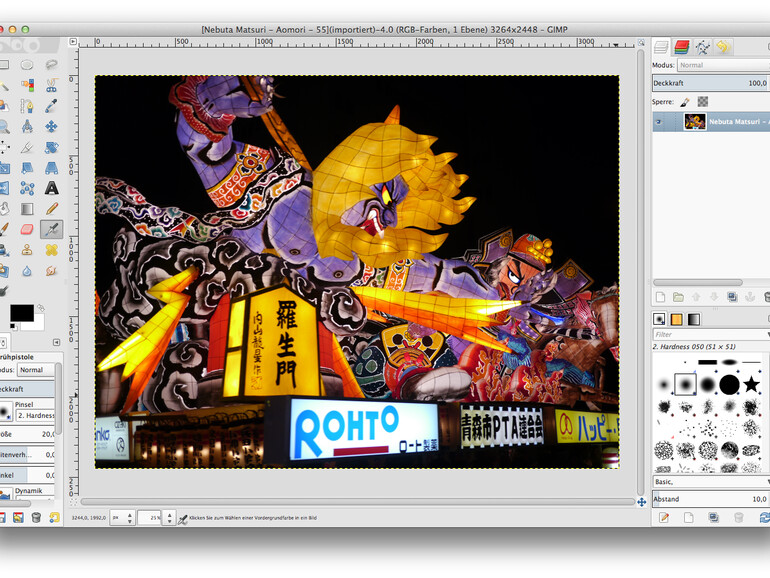Viewport: 770px width, 578px height.
Task: Select the Nebuta Matsuri layer thumbnail
Action: [x=694, y=122]
